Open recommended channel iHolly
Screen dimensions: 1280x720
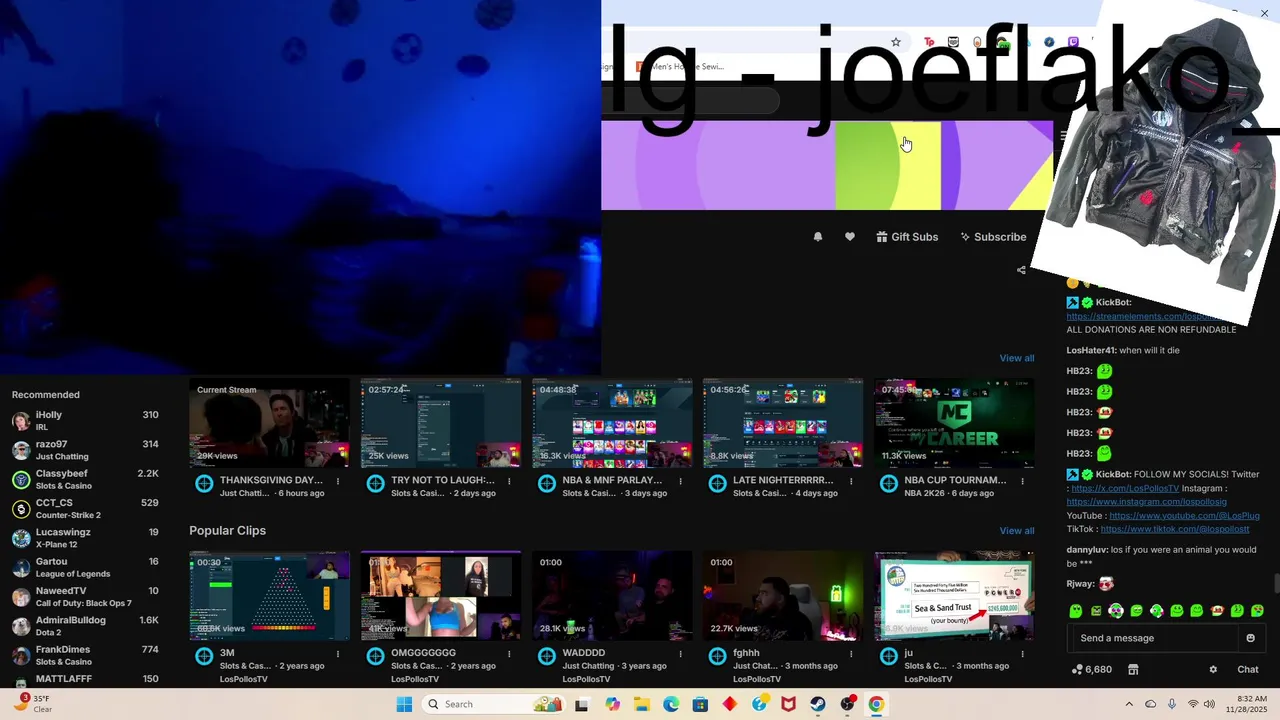tap(85, 420)
